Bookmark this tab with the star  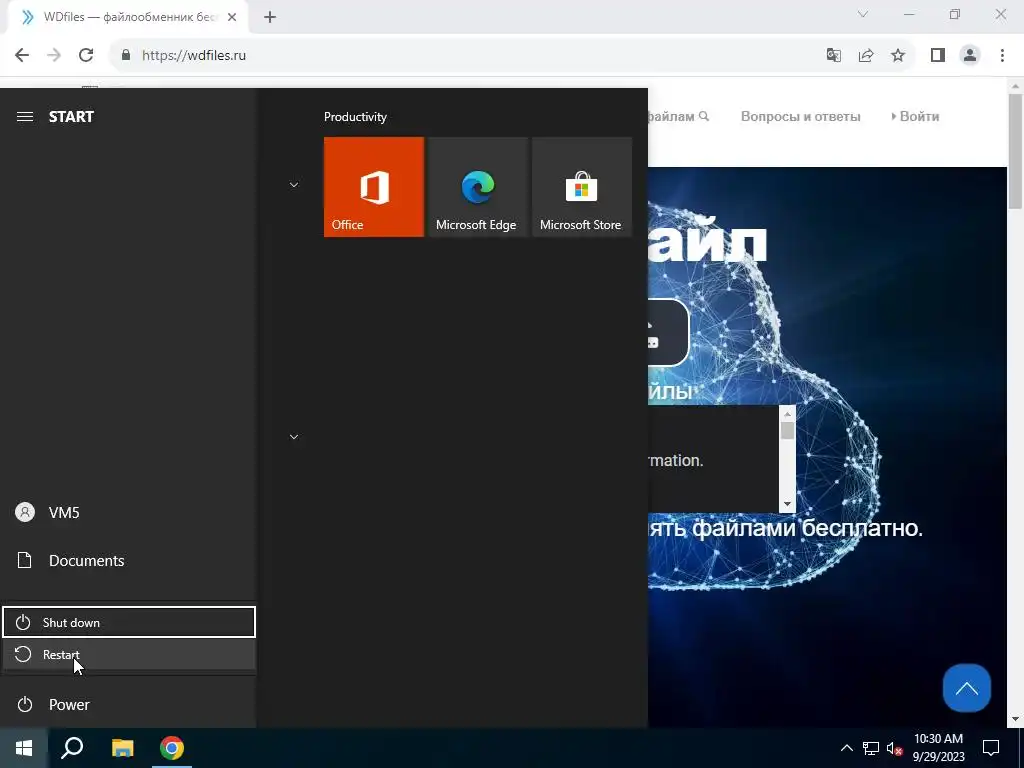tap(898, 56)
